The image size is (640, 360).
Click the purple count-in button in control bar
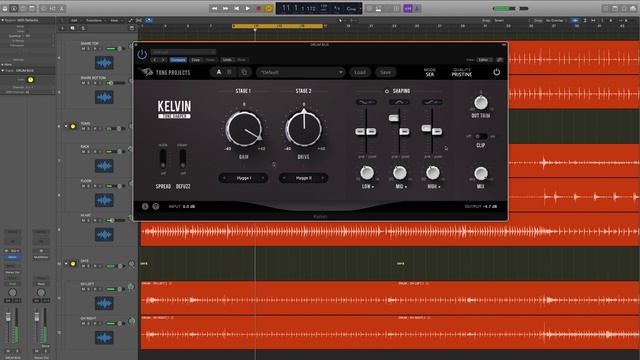coord(408,9)
